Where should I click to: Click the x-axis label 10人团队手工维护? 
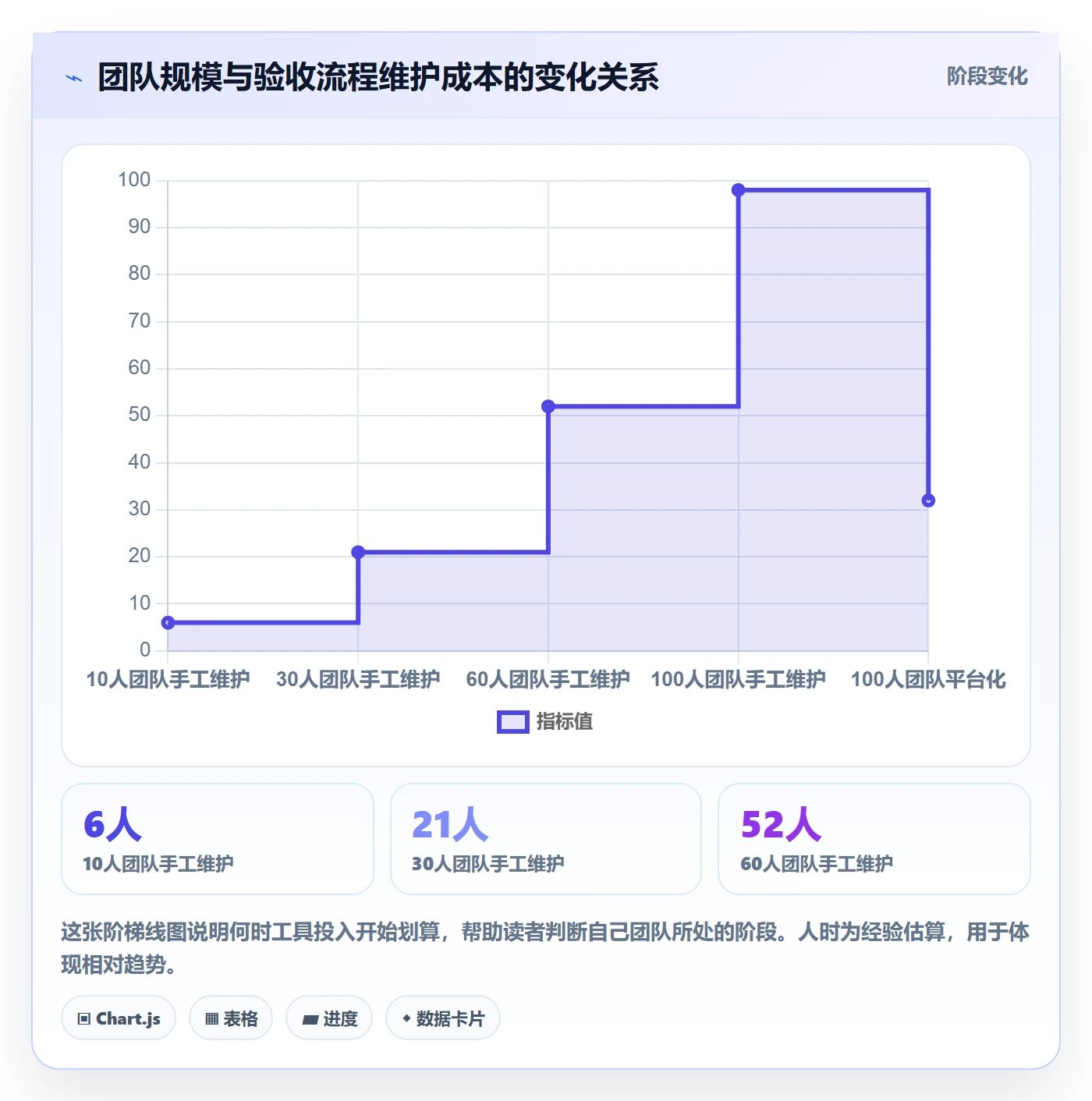[x=168, y=679]
